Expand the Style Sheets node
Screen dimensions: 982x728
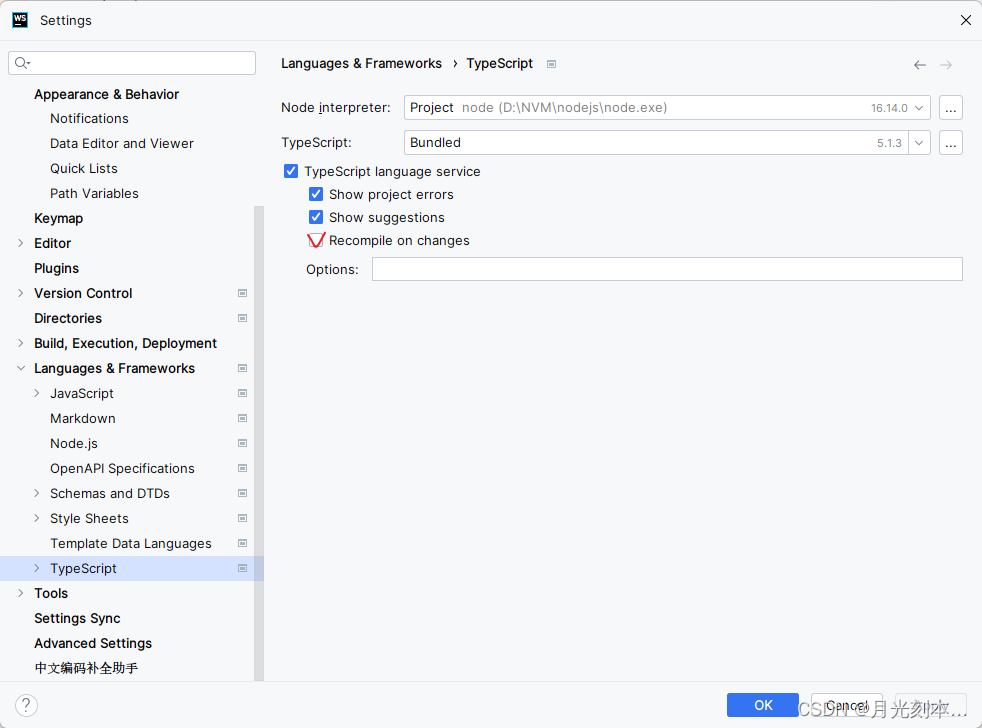point(36,519)
